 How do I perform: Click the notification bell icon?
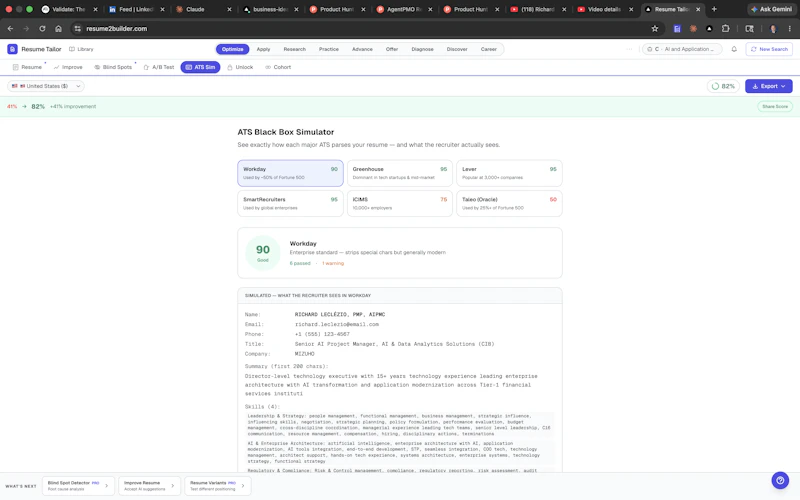734,49
